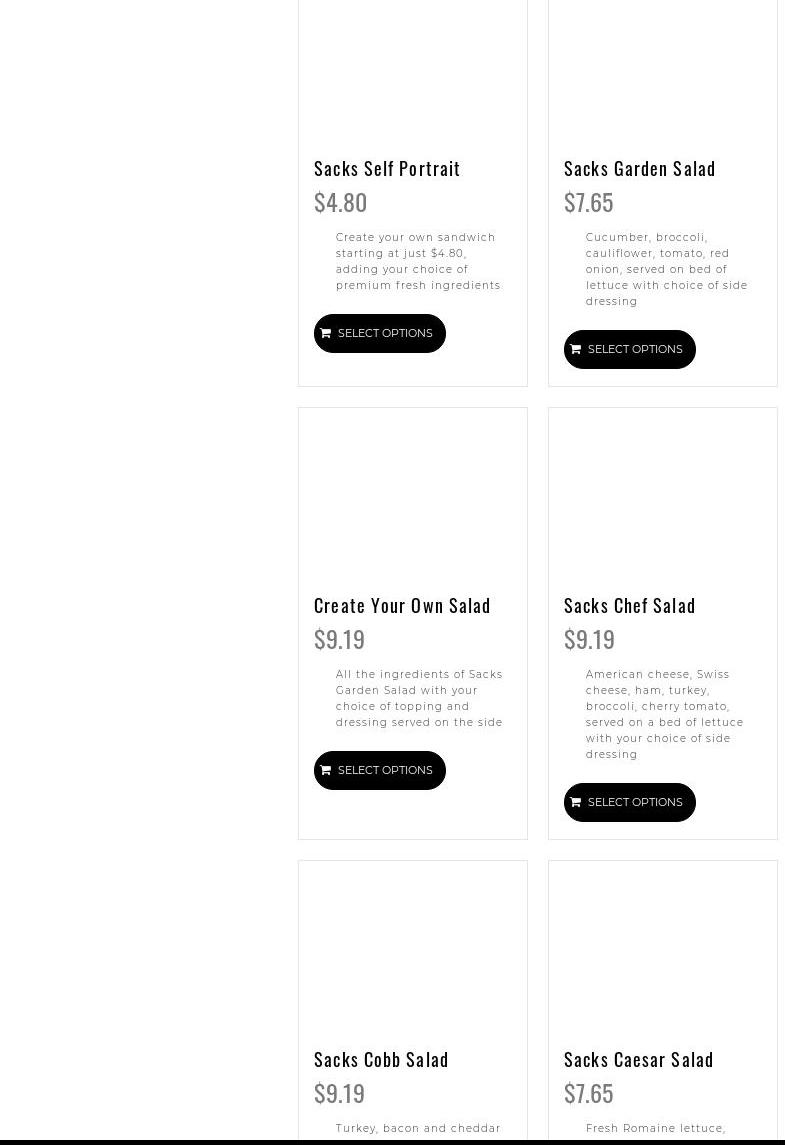
Task: Click cart icon on Sacks Chef Salad button
Action: pos(575,802)
